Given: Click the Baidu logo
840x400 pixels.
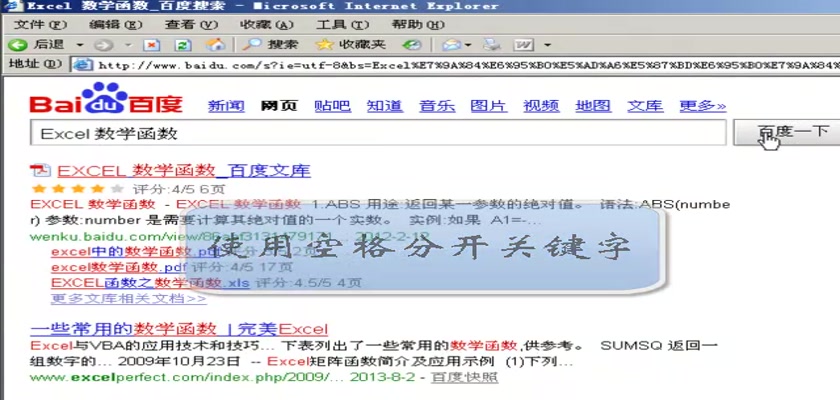Looking at the screenshot, I should pos(106,98).
